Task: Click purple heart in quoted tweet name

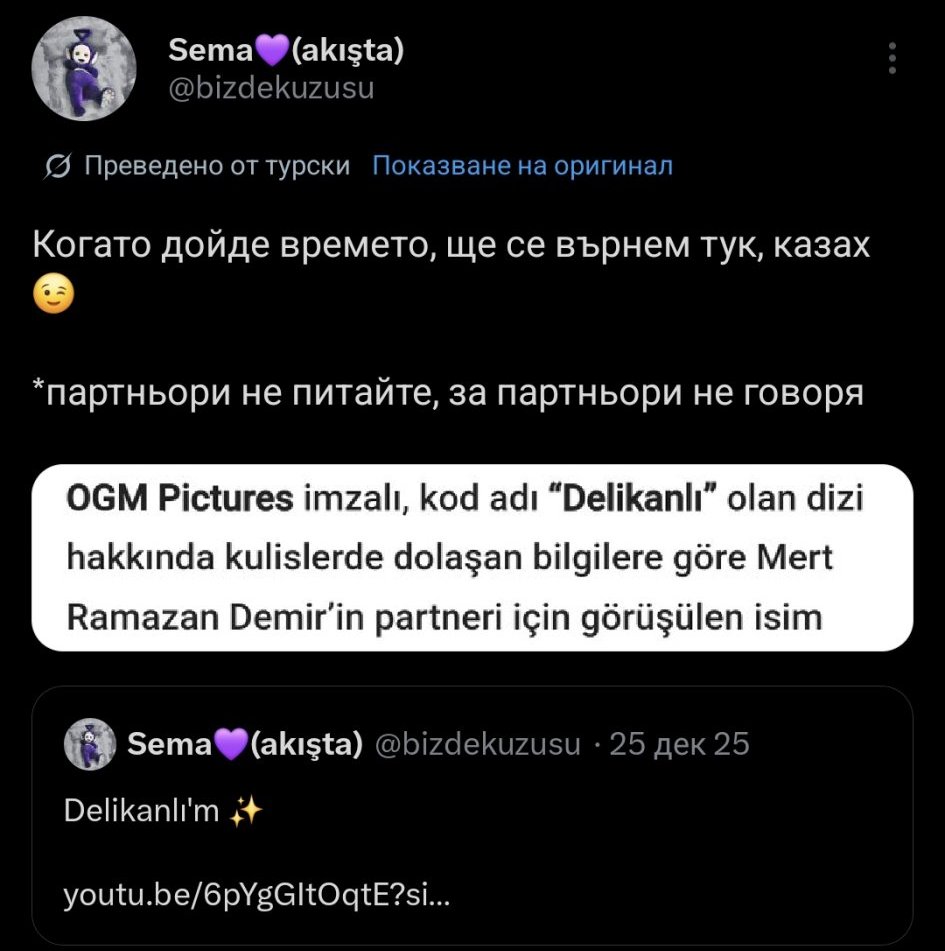Action: tap(231, 745)
